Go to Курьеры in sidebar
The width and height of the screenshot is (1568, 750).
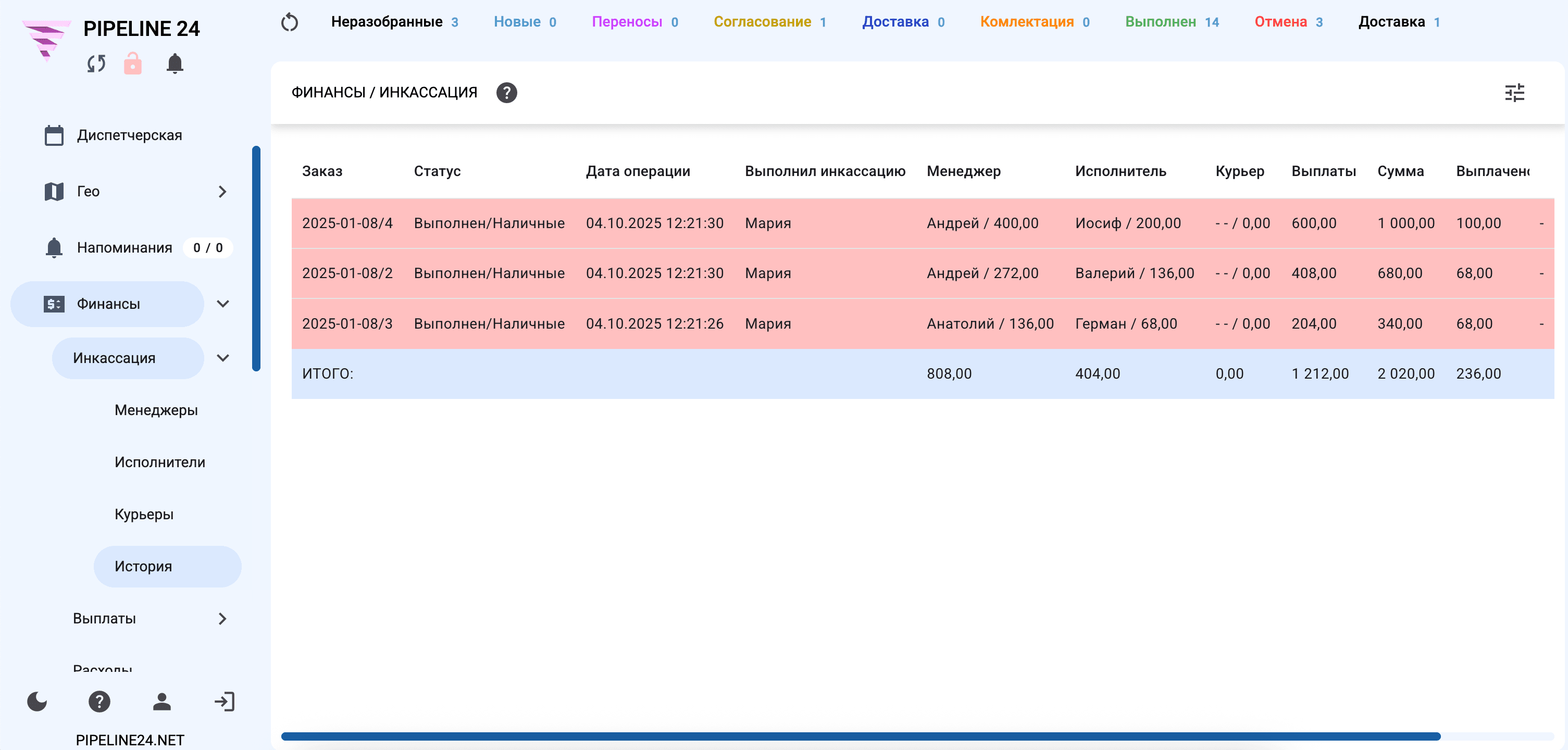[144, 515]
